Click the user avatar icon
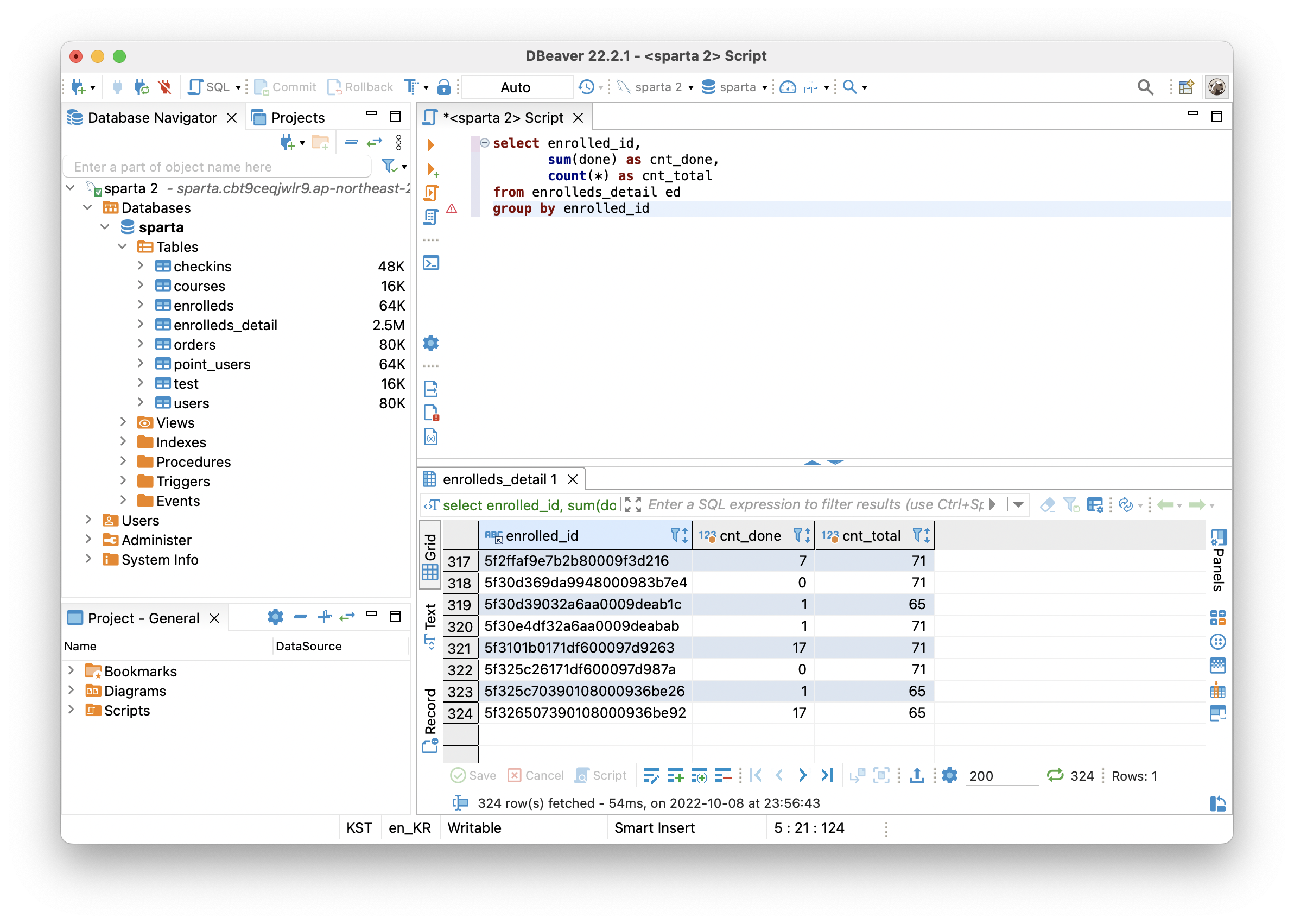 coord(1216,87)
